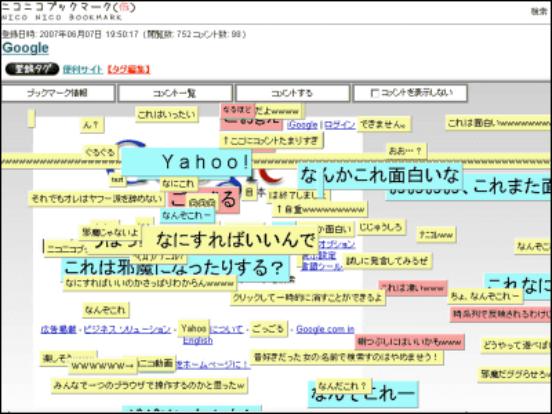Switch to the ブックマーク情報 tab
This screenshot has width=552, height=414.
click(58, 93)
